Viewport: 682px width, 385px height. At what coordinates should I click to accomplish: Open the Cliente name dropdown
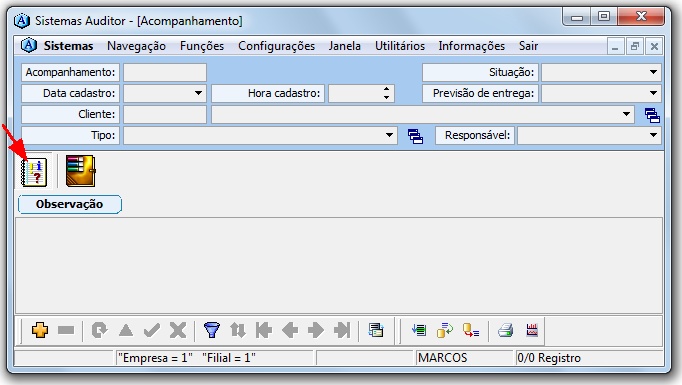point(626,114)
